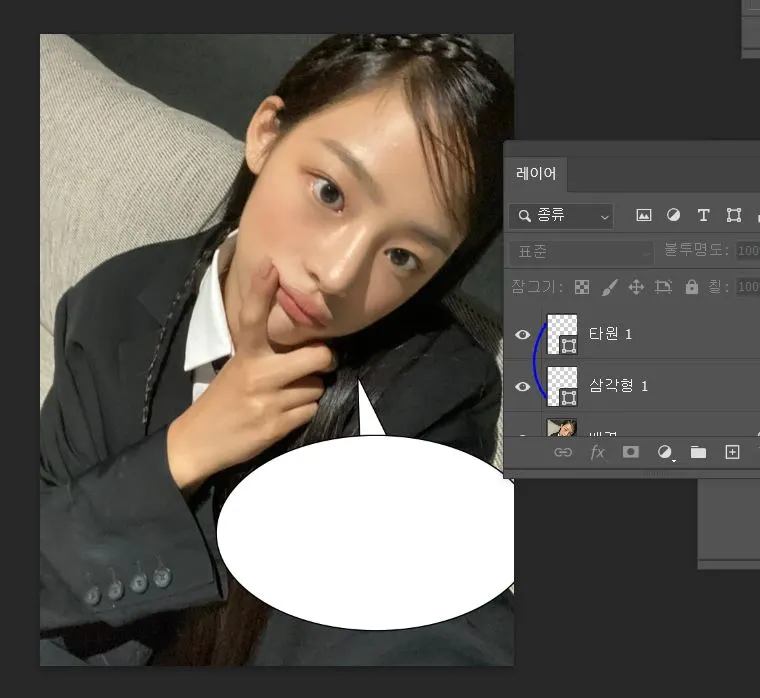Click the white ellipse speech bubble on canvas
Screen dimensions: 760x698
366,533
